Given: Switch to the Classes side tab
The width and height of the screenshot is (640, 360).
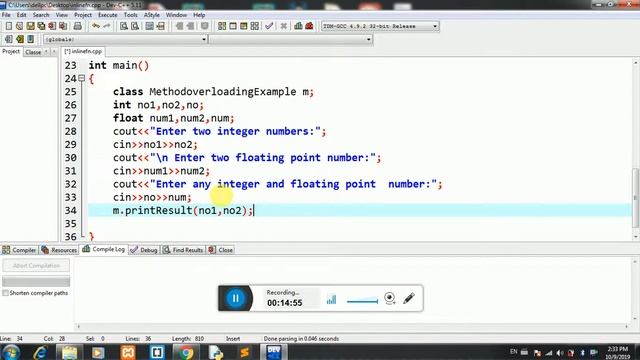Looking at the screenshot, I should coord(33,52).
